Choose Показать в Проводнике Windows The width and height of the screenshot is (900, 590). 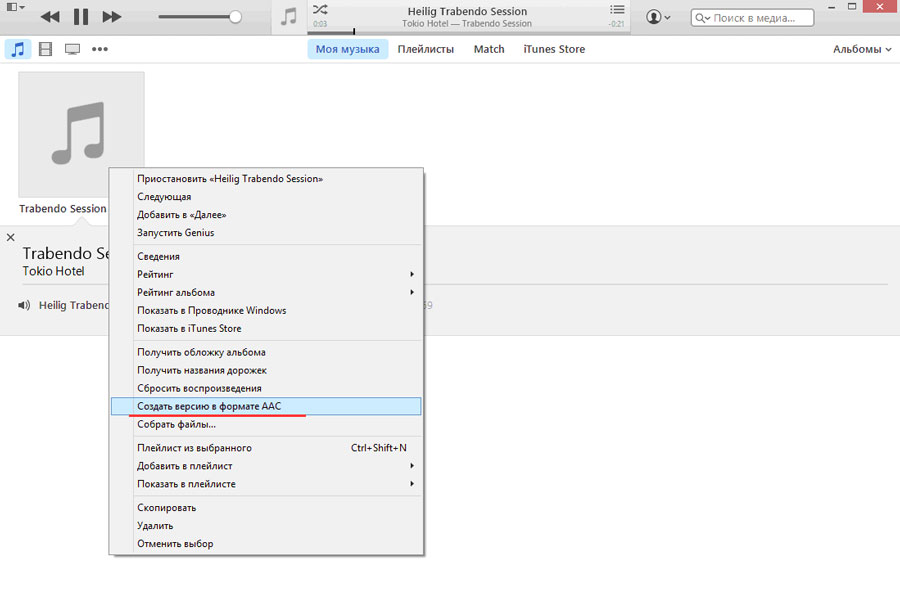coord(211,310)
